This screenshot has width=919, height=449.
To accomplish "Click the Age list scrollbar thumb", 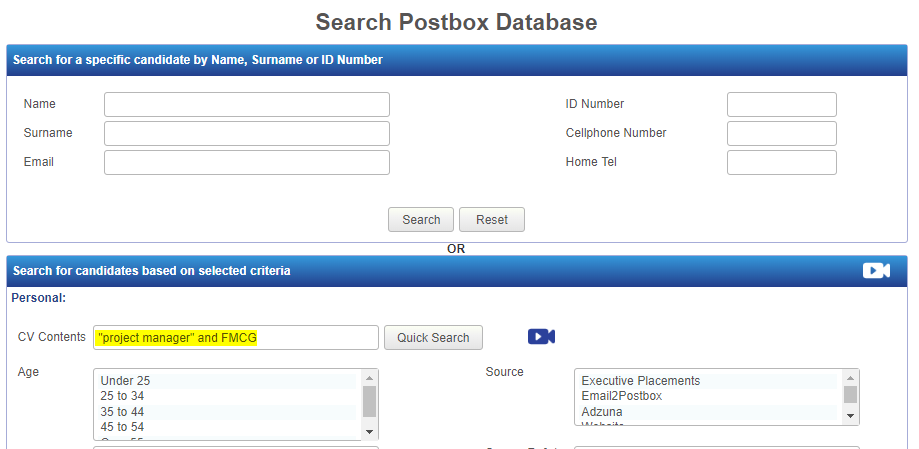I will (369, 402).
